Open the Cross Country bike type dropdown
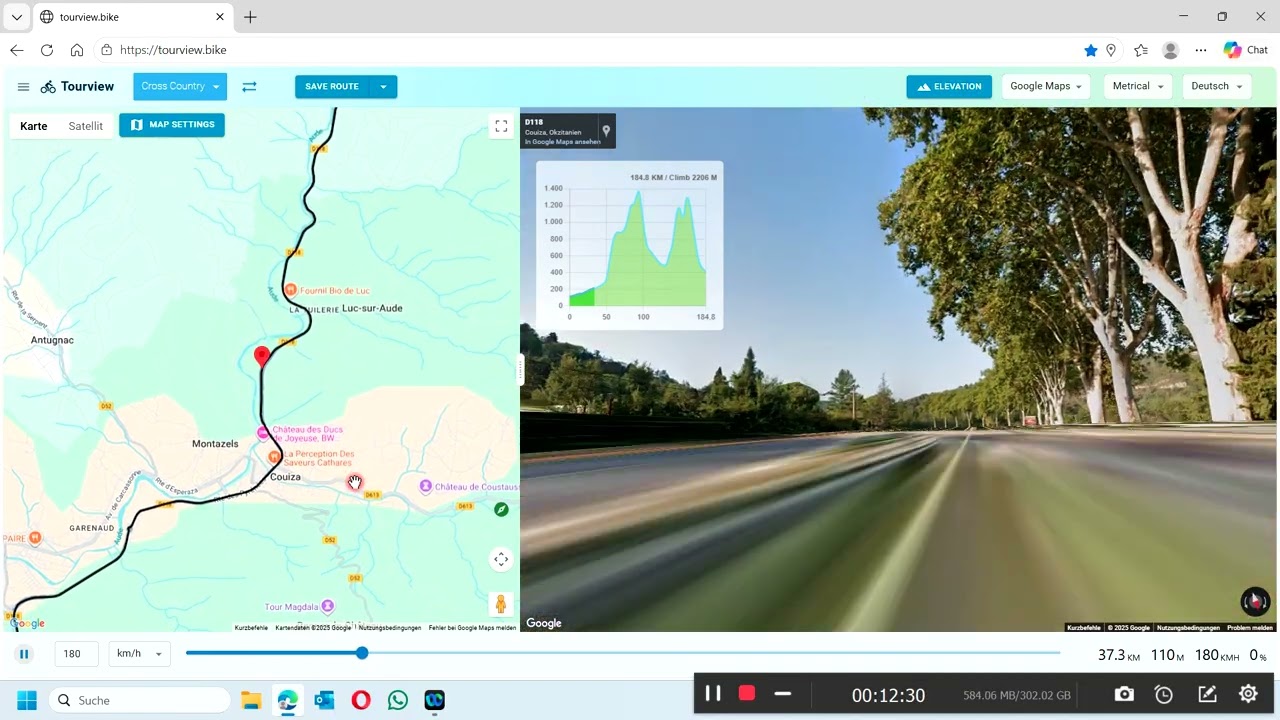 pos(180,87)
